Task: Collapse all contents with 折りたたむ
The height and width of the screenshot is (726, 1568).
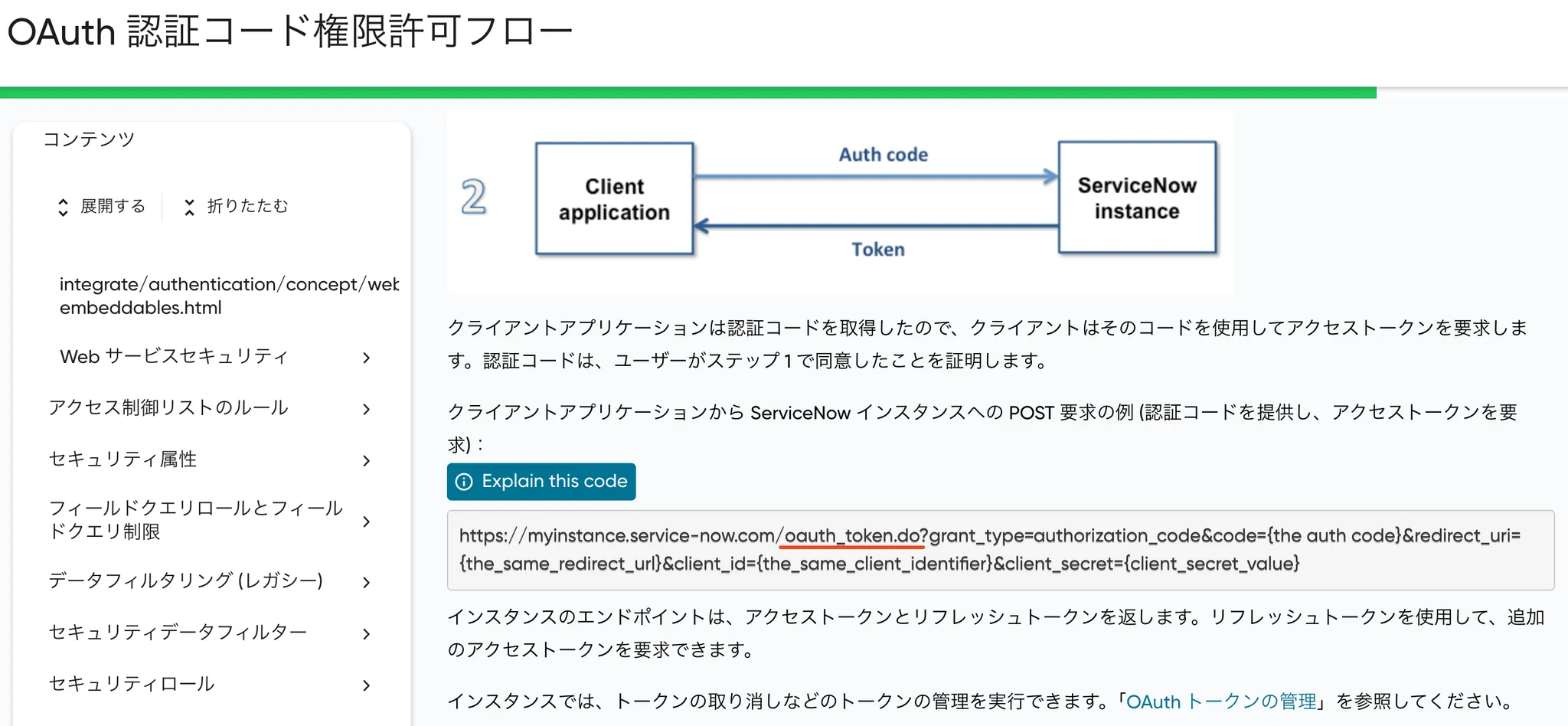Action: point(236,207)
